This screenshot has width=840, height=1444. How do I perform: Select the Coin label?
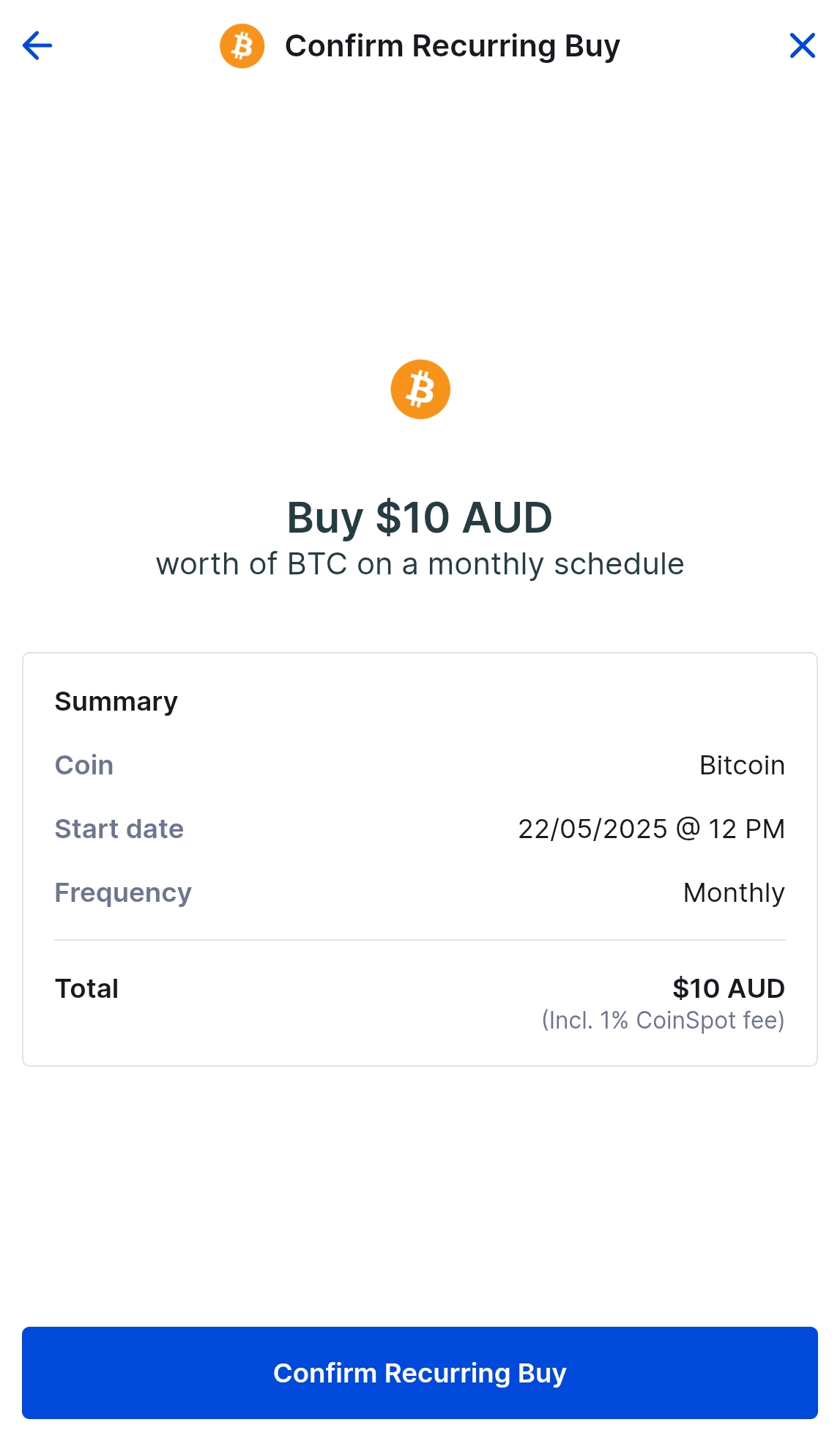coord(84,766)
